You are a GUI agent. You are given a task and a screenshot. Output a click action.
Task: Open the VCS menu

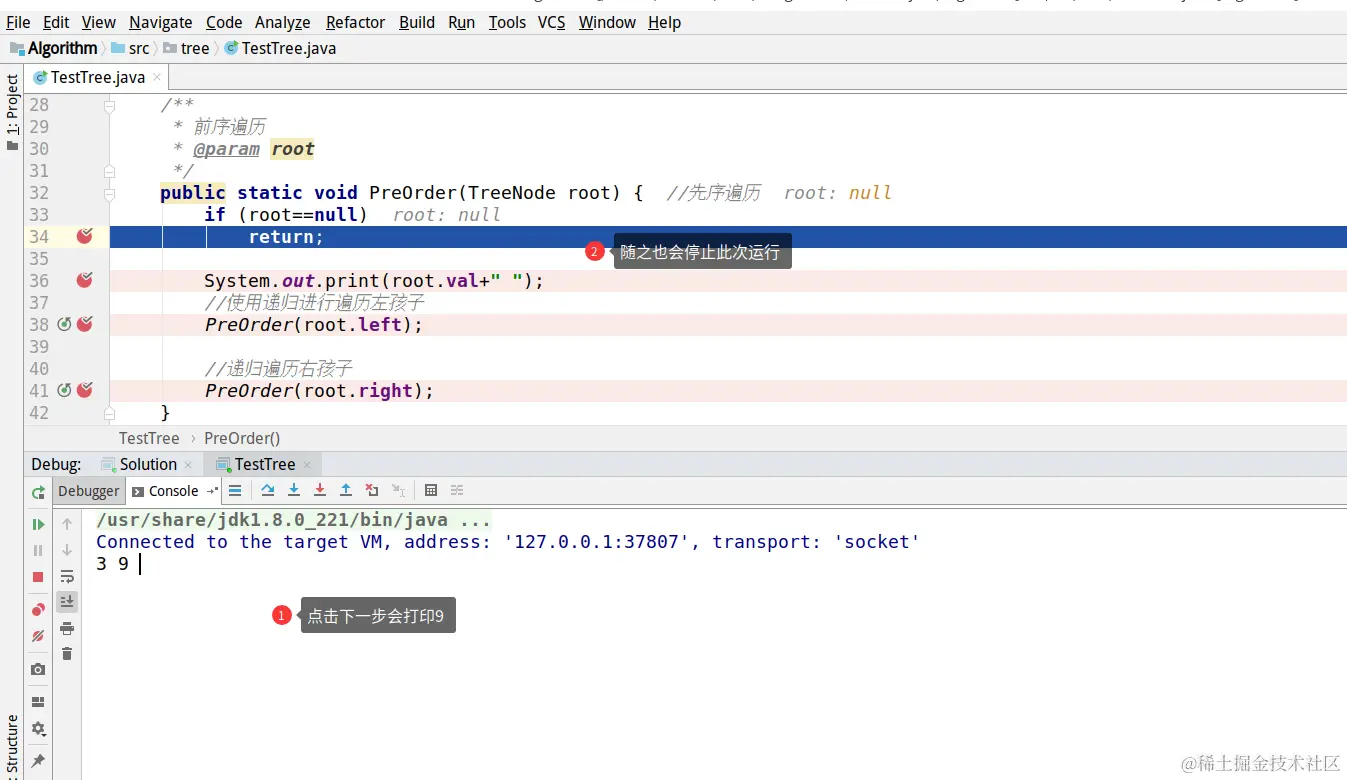pyautogui.click(x=552, y=22)
